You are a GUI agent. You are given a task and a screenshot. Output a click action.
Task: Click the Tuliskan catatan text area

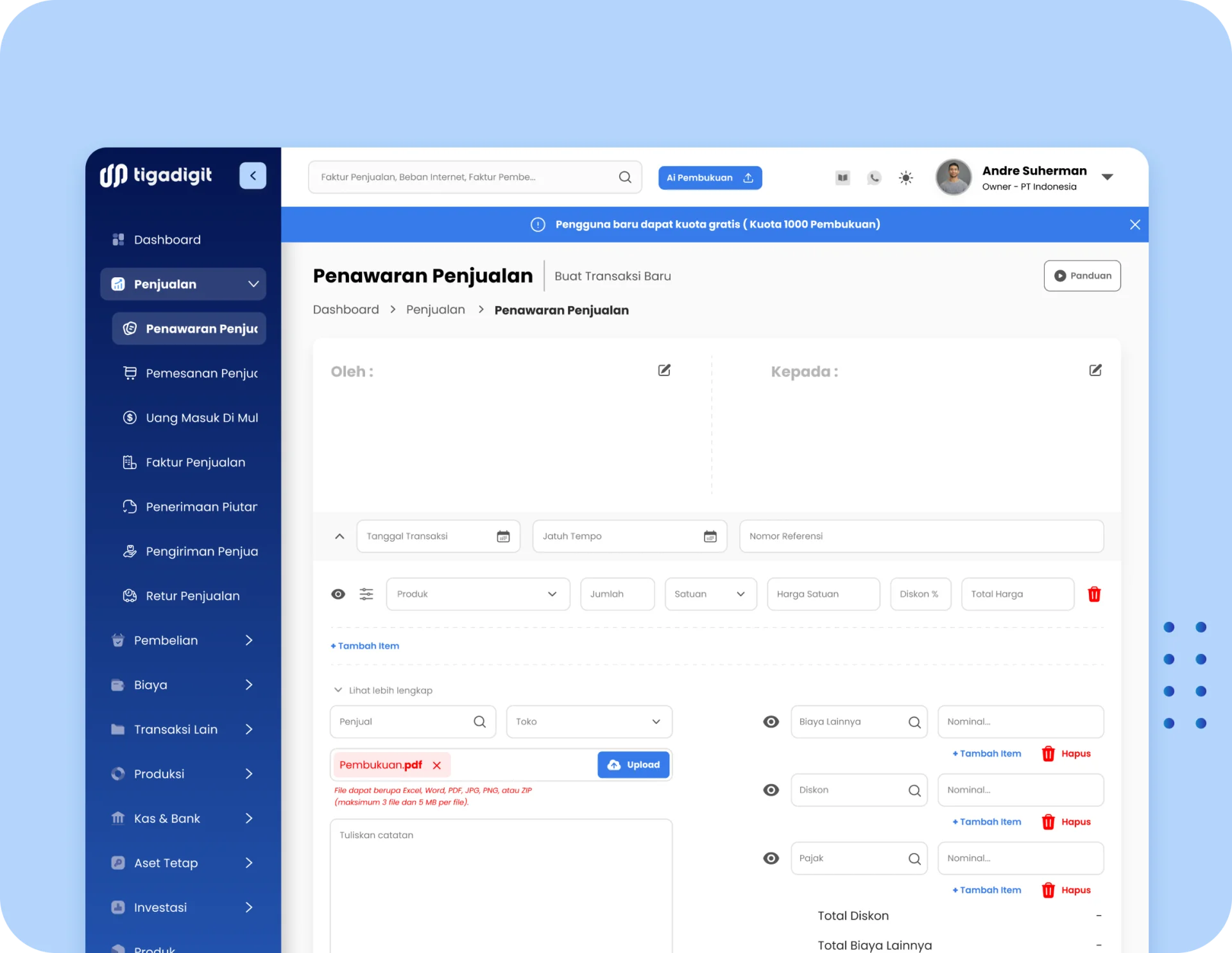click(x=501, y=886)
